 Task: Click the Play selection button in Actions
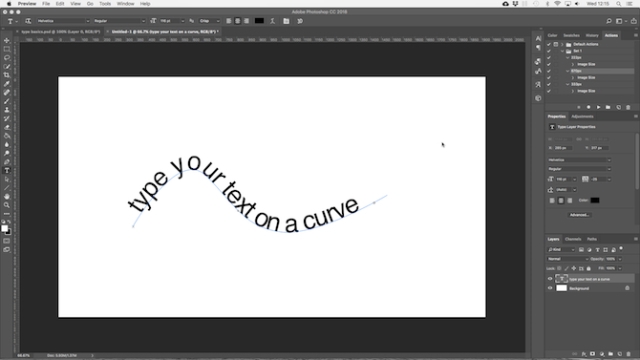(x=598, y=107)
